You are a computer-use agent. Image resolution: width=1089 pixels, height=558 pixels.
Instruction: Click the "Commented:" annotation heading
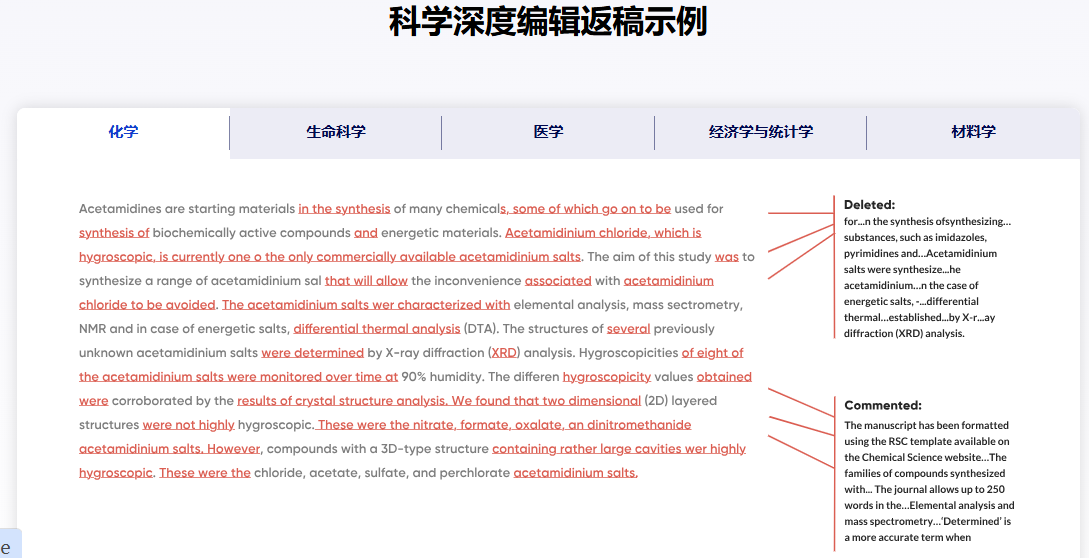[882, 406]
